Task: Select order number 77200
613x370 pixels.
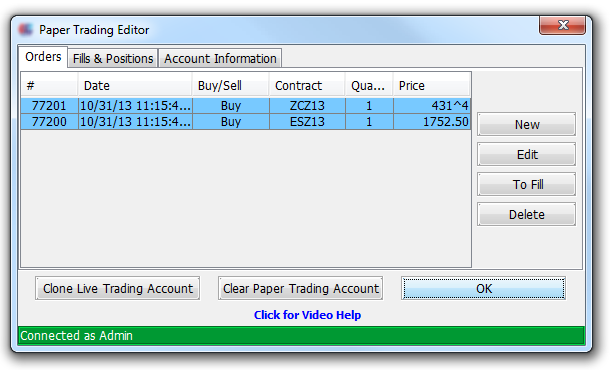Action: (49, 122)
